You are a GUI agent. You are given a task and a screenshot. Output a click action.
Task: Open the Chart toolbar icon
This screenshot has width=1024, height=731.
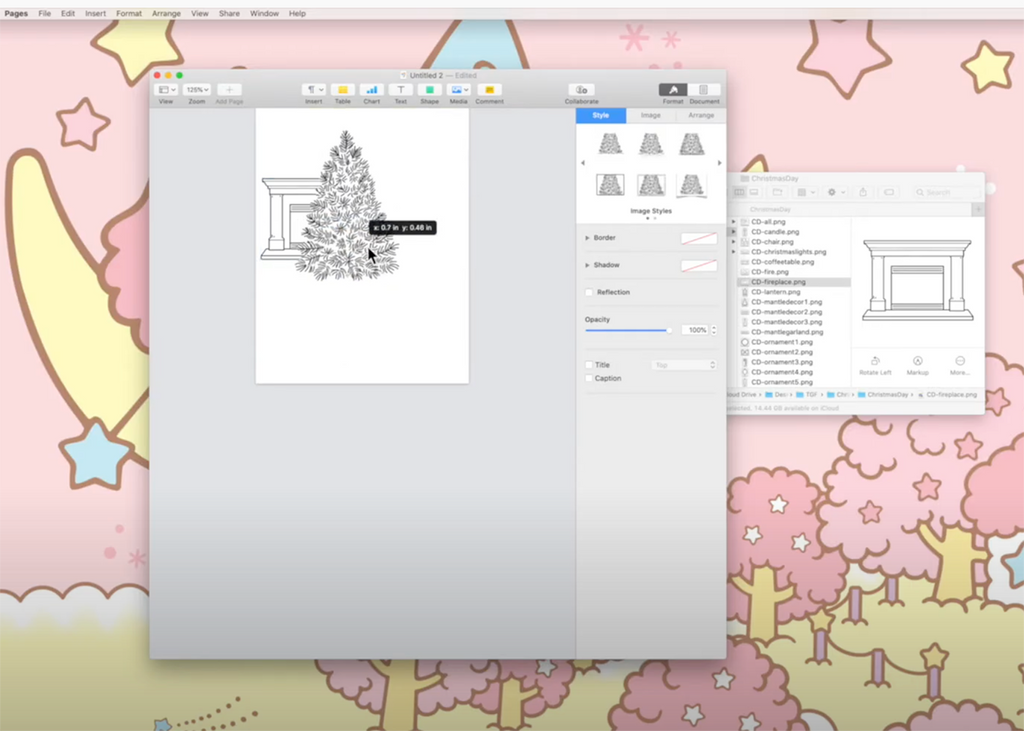coord(371,90)
